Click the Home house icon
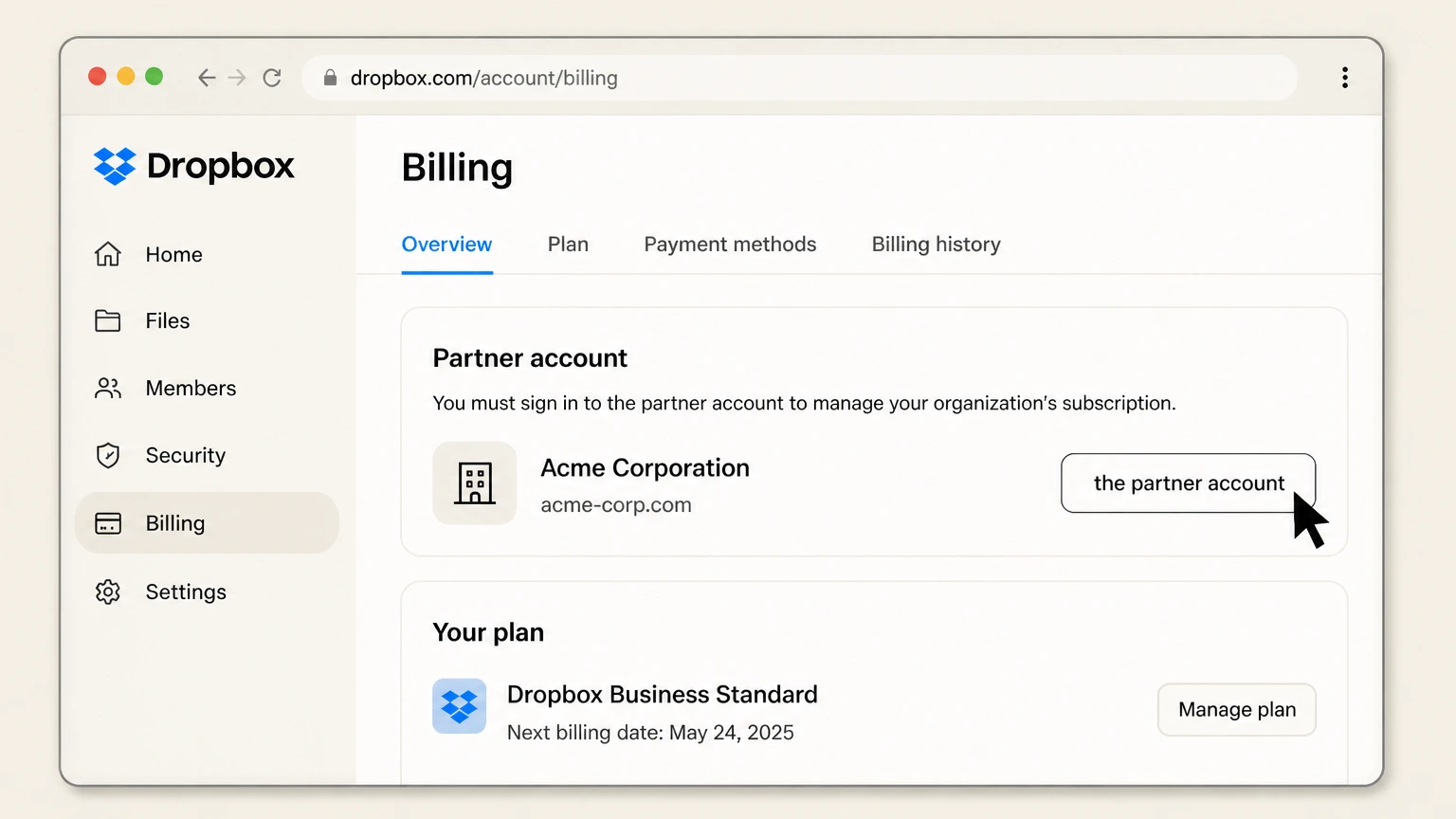The width and height of the screenshot is (1456, 819). point(108,254)
